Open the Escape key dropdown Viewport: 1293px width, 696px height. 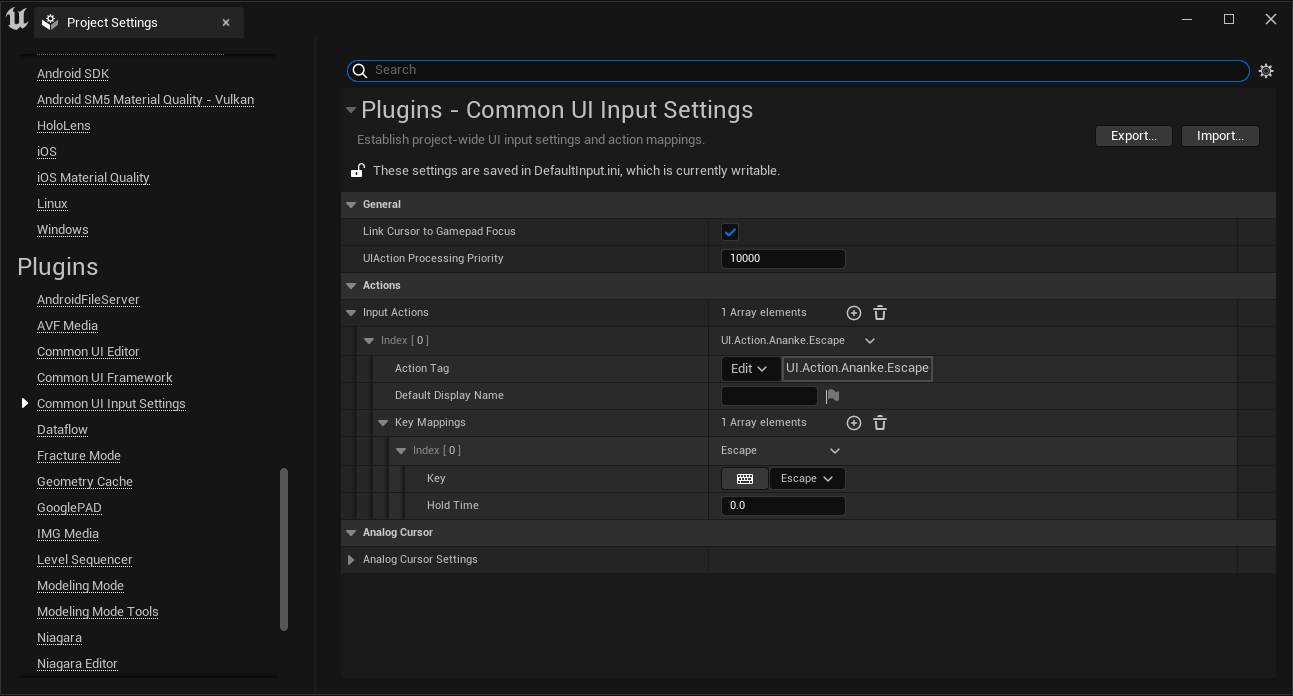point(807,479)
